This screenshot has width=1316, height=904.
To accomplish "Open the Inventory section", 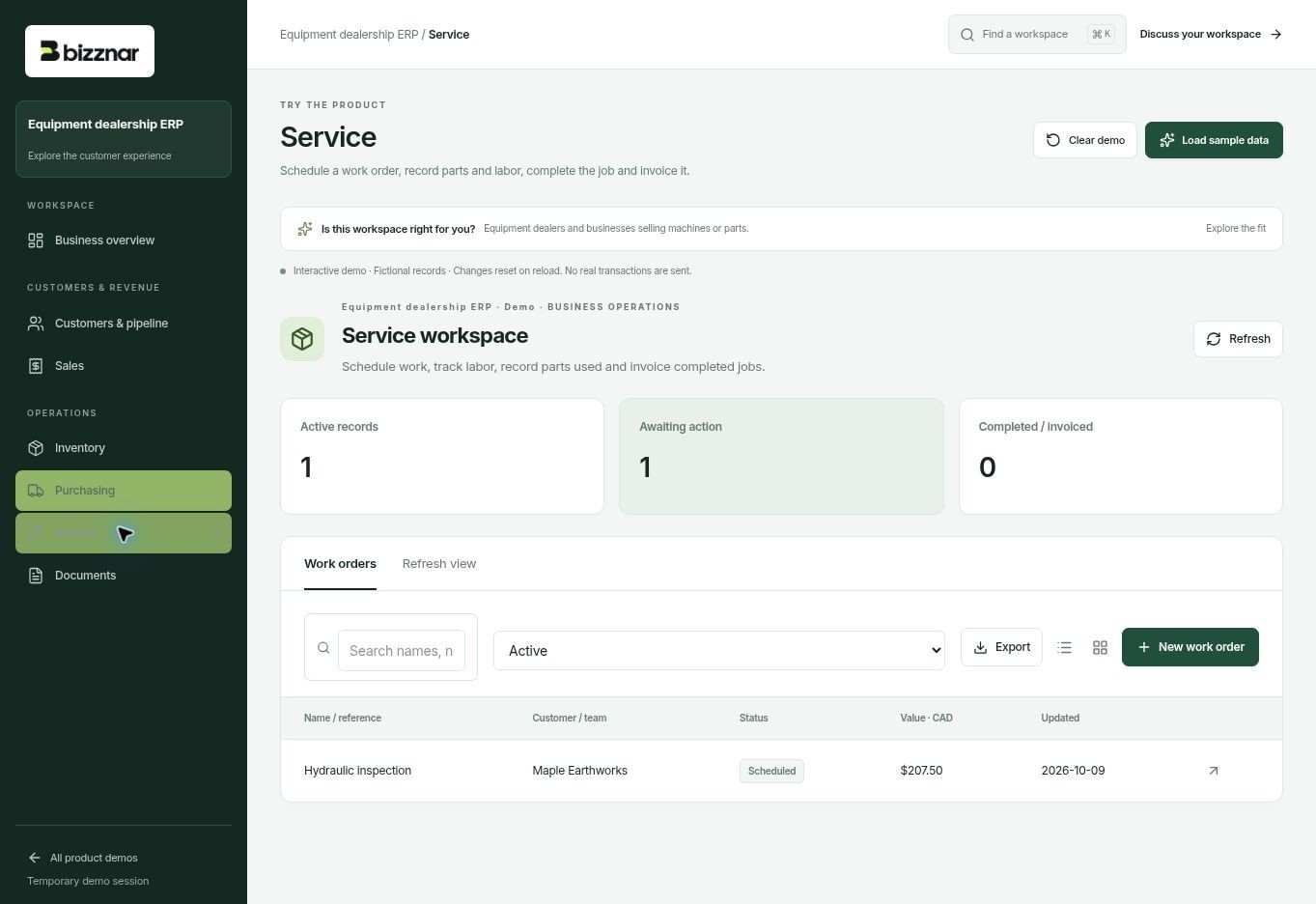I will point(124,448).
